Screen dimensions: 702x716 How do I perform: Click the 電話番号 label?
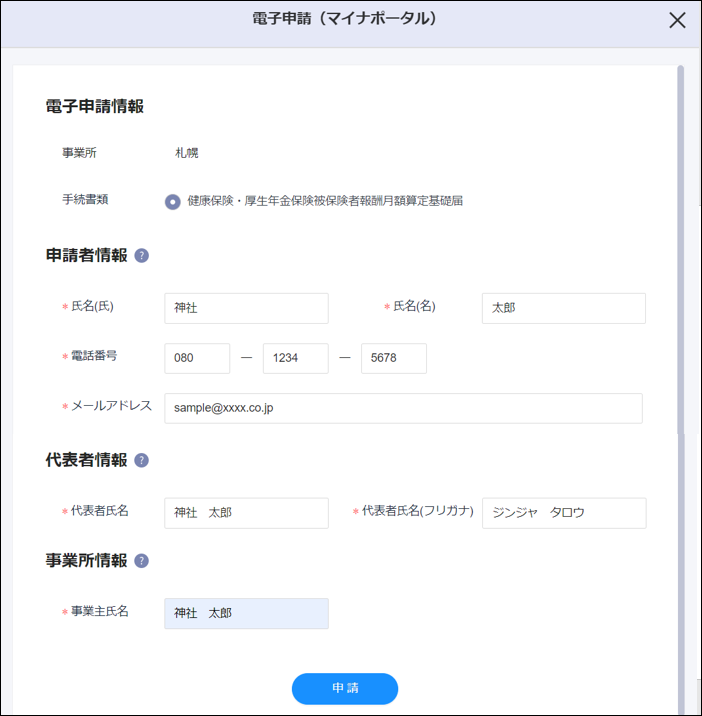click(94, 356)
